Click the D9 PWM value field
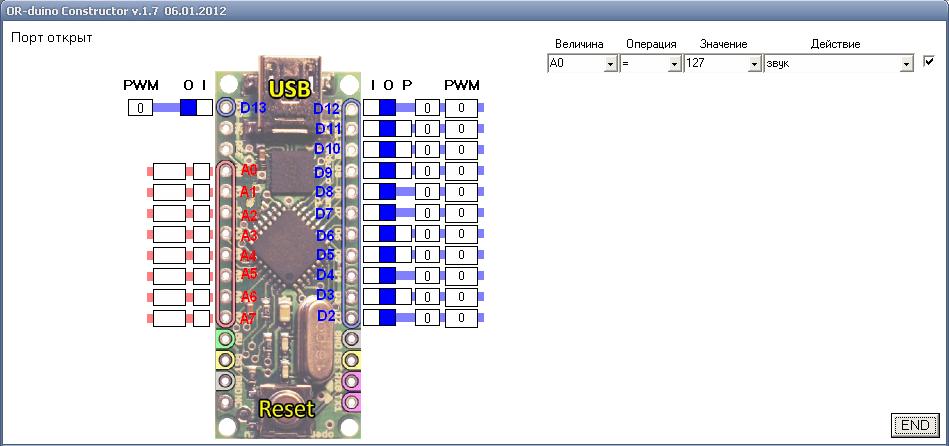The height and width of the screenshot is (446, 949). coord(461,171)
